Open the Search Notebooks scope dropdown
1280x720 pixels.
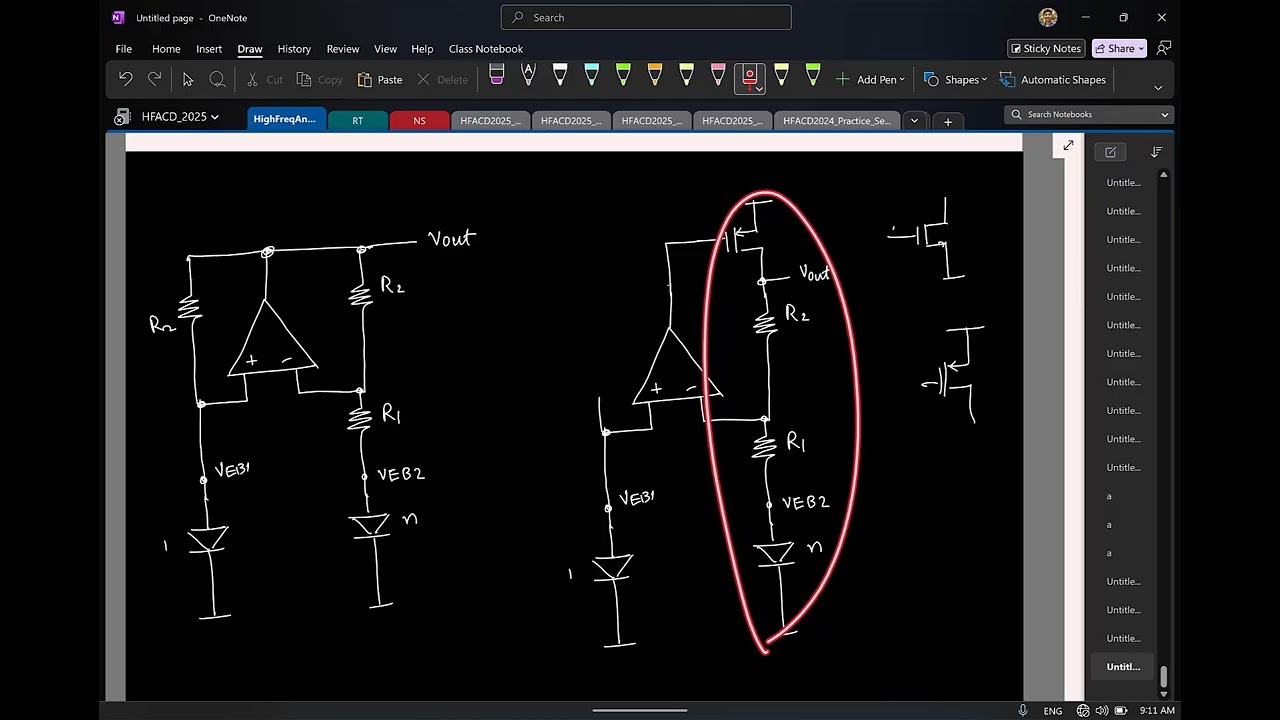tap(1165, 114)
